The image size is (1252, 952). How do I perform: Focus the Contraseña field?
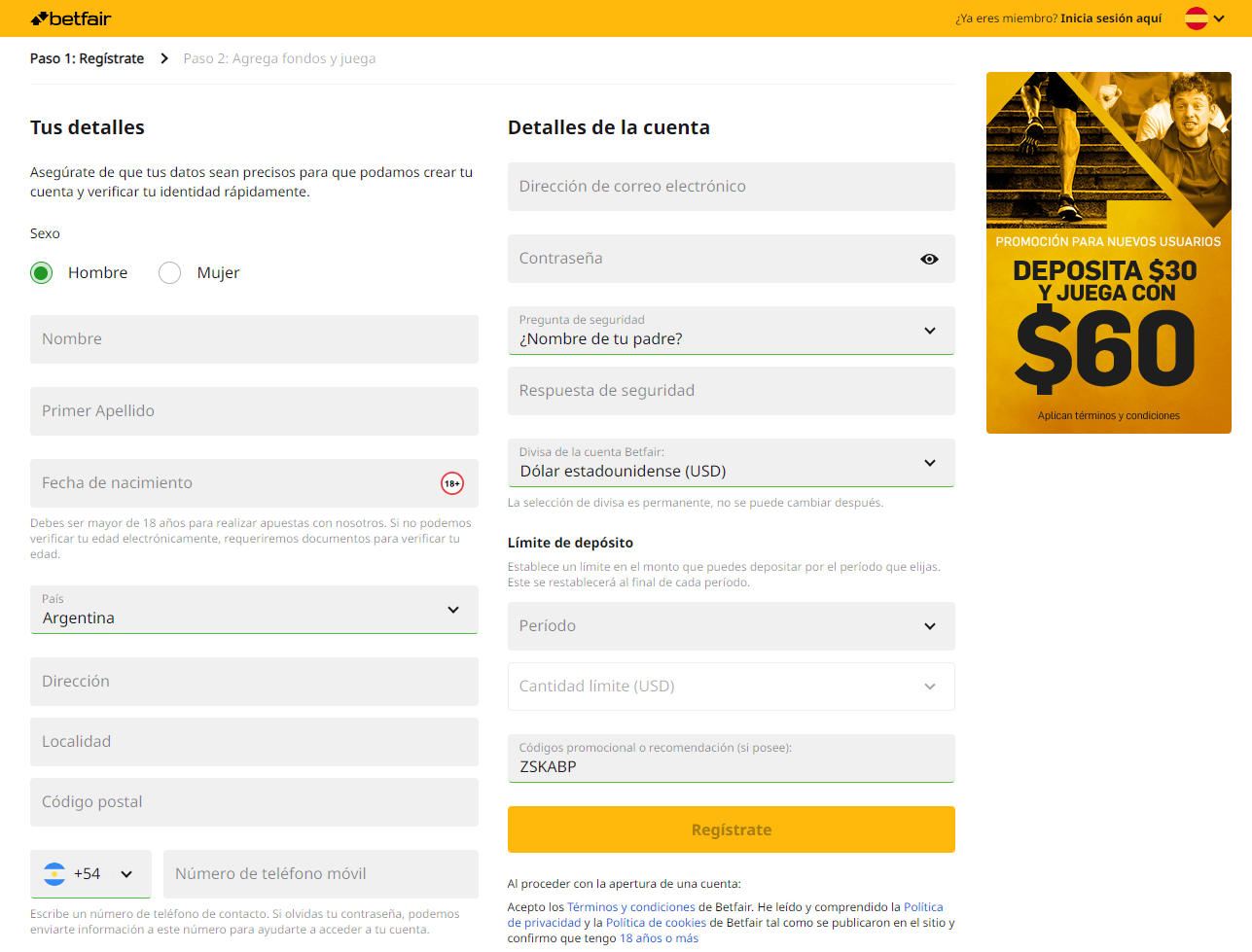point(732,259)
